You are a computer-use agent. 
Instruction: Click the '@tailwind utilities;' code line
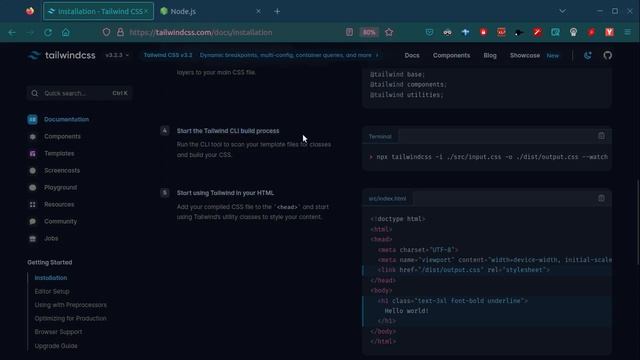(407, 95)
